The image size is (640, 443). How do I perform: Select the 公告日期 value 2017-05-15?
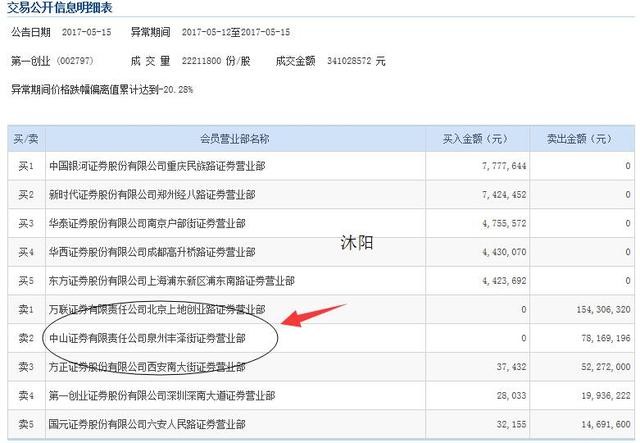(87, 32)
